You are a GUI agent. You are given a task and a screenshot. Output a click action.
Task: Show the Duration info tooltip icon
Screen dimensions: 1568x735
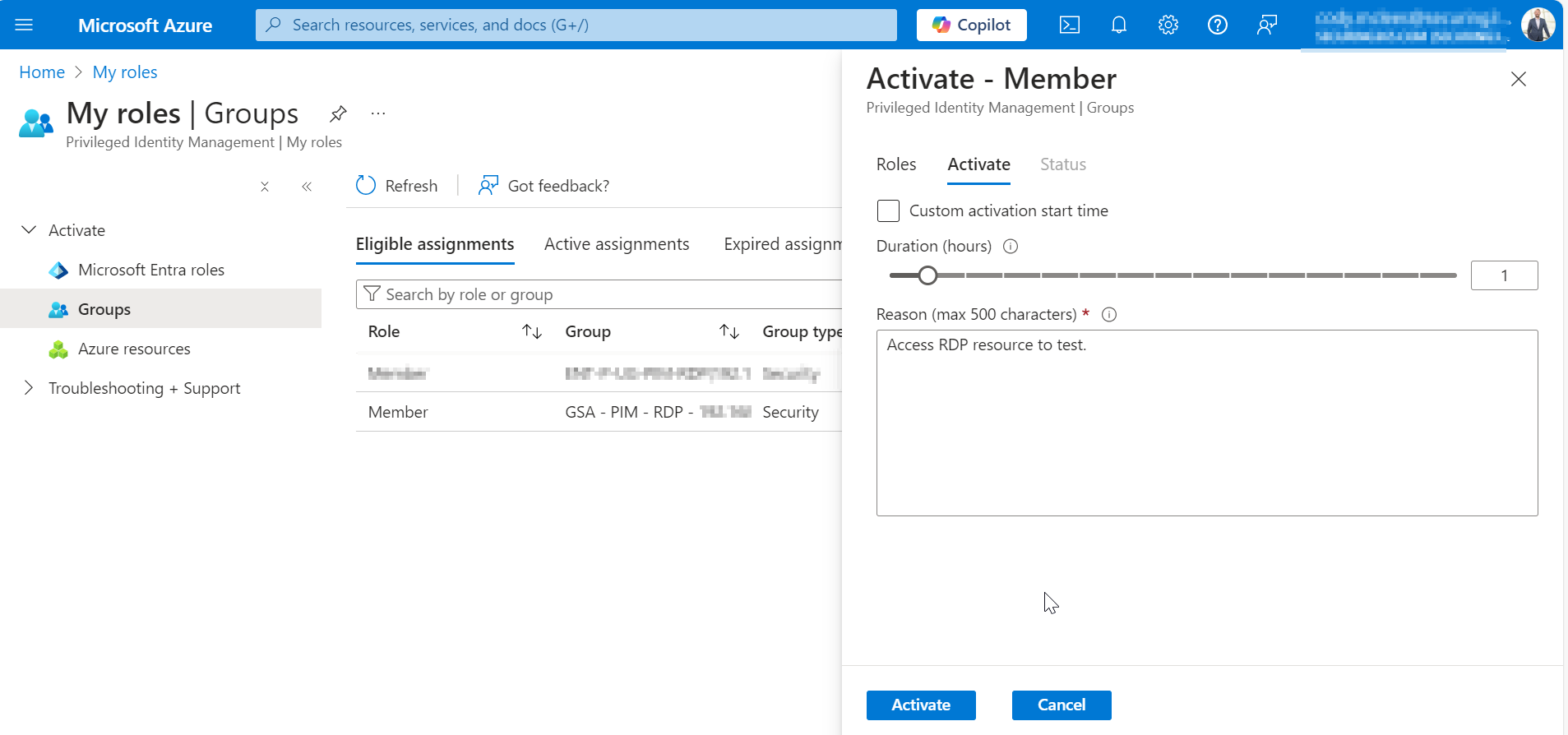pyautogui.click(x=1011, y=247)
